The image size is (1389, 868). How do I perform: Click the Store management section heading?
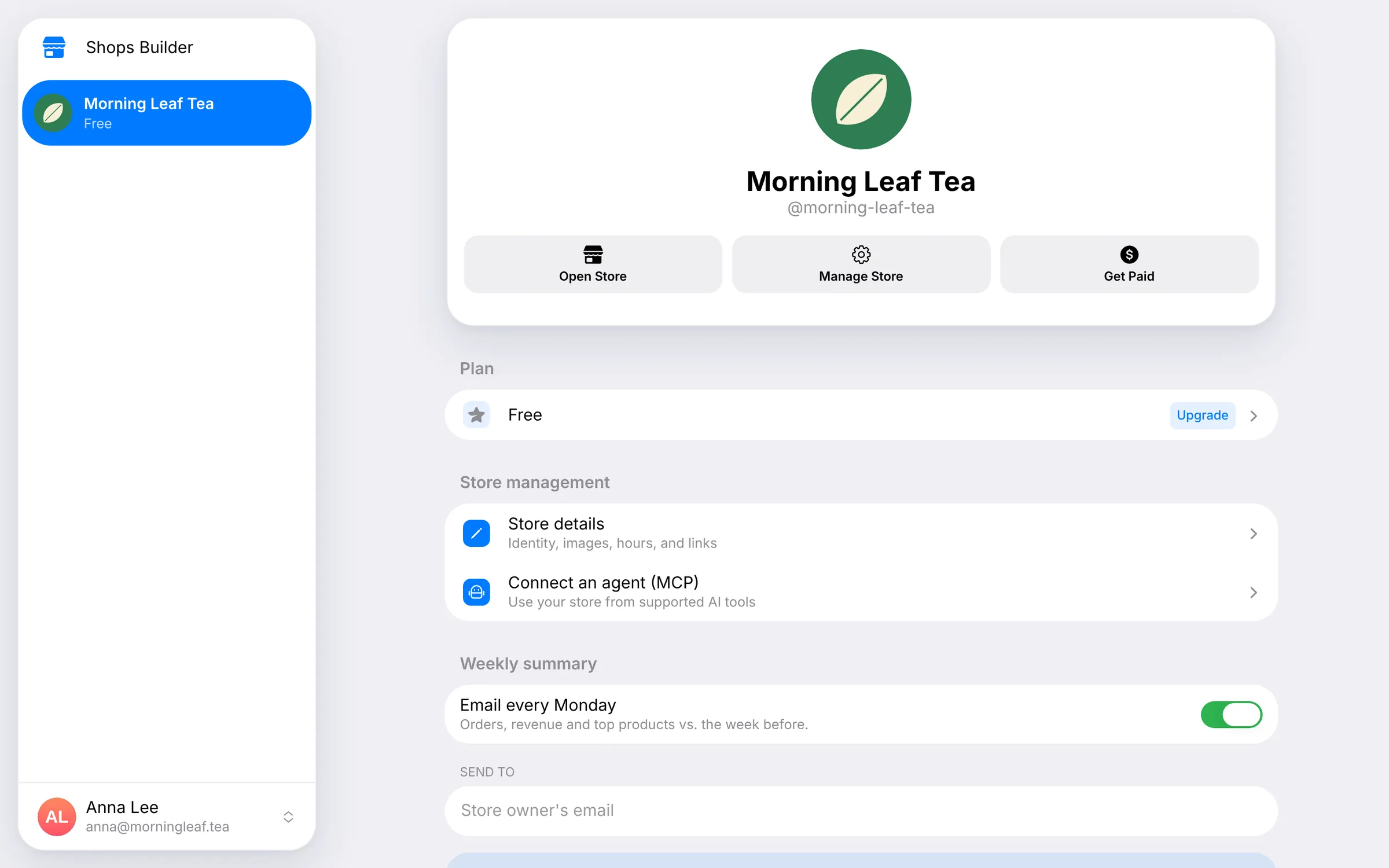click(534, 483)
